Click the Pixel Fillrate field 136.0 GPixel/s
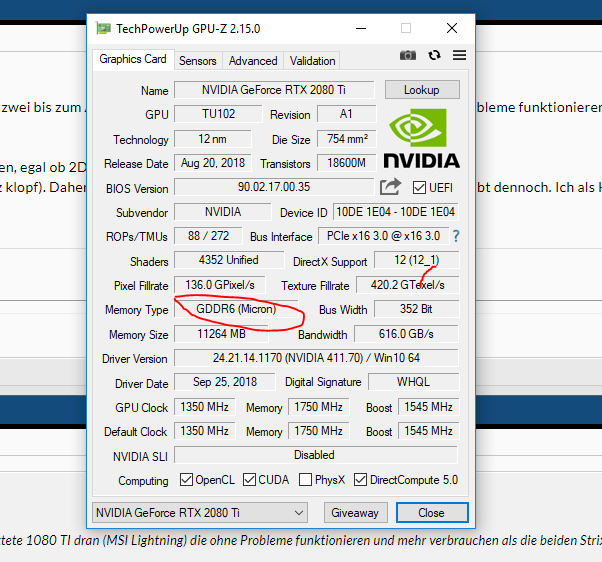This screenshot has height=562, width=602. (220, 284)
